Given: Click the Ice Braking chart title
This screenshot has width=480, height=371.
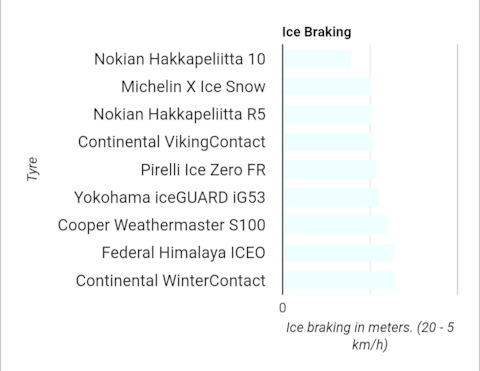Looking at the screenshot, I should 317,32.
